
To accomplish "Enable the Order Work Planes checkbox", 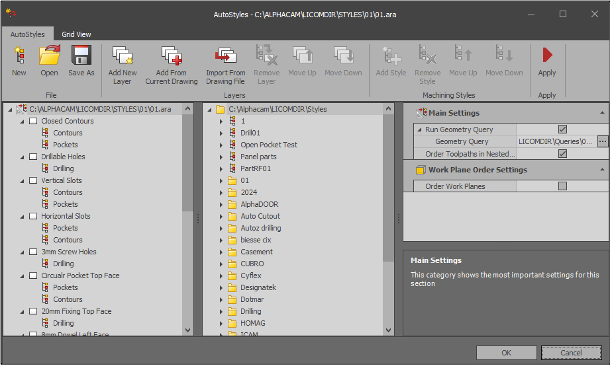I will (562, 186).
